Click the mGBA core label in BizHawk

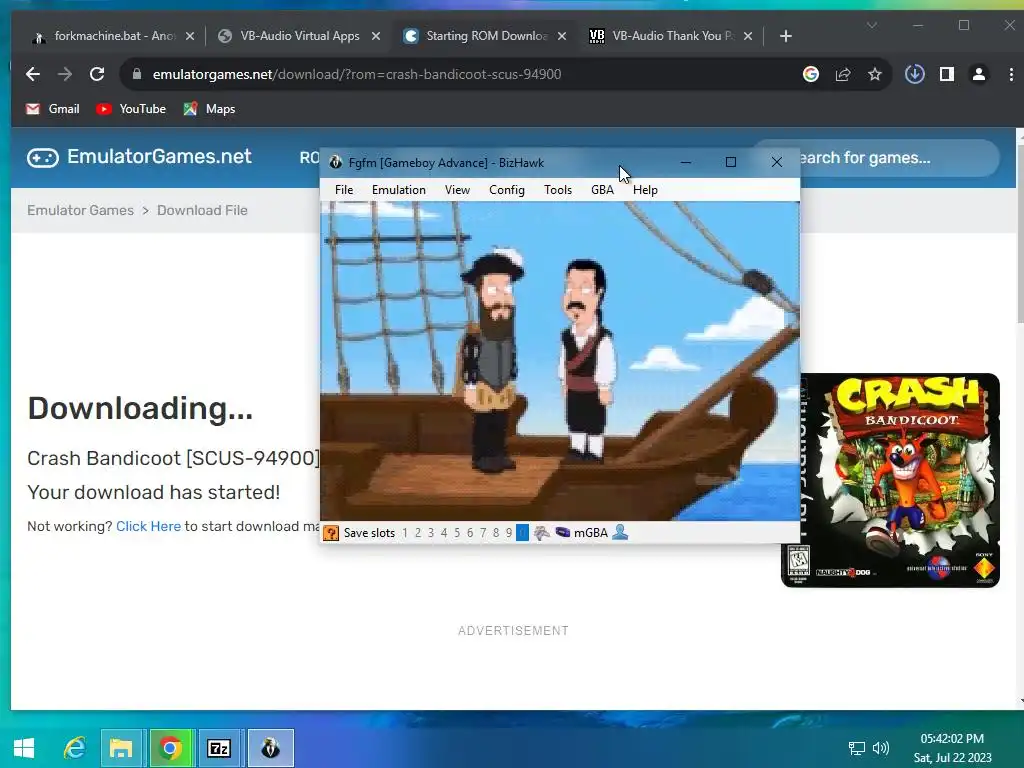590,533
